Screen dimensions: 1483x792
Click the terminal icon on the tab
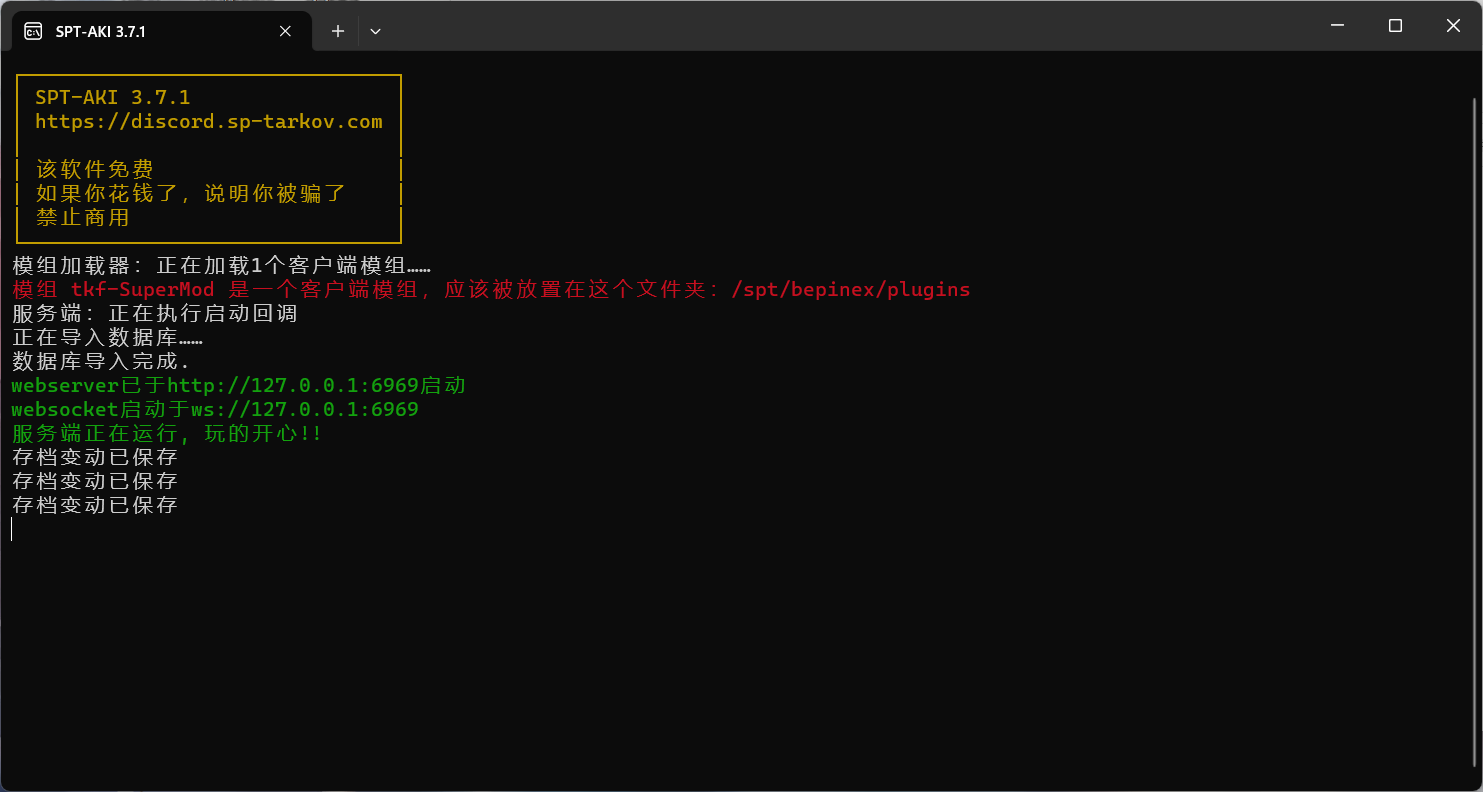click(33, 31)
